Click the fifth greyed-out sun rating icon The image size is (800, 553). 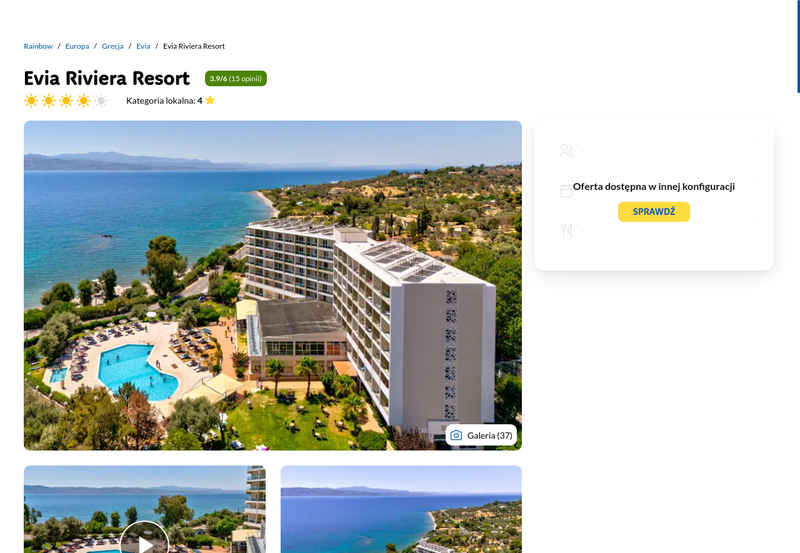tap(101, 100)
